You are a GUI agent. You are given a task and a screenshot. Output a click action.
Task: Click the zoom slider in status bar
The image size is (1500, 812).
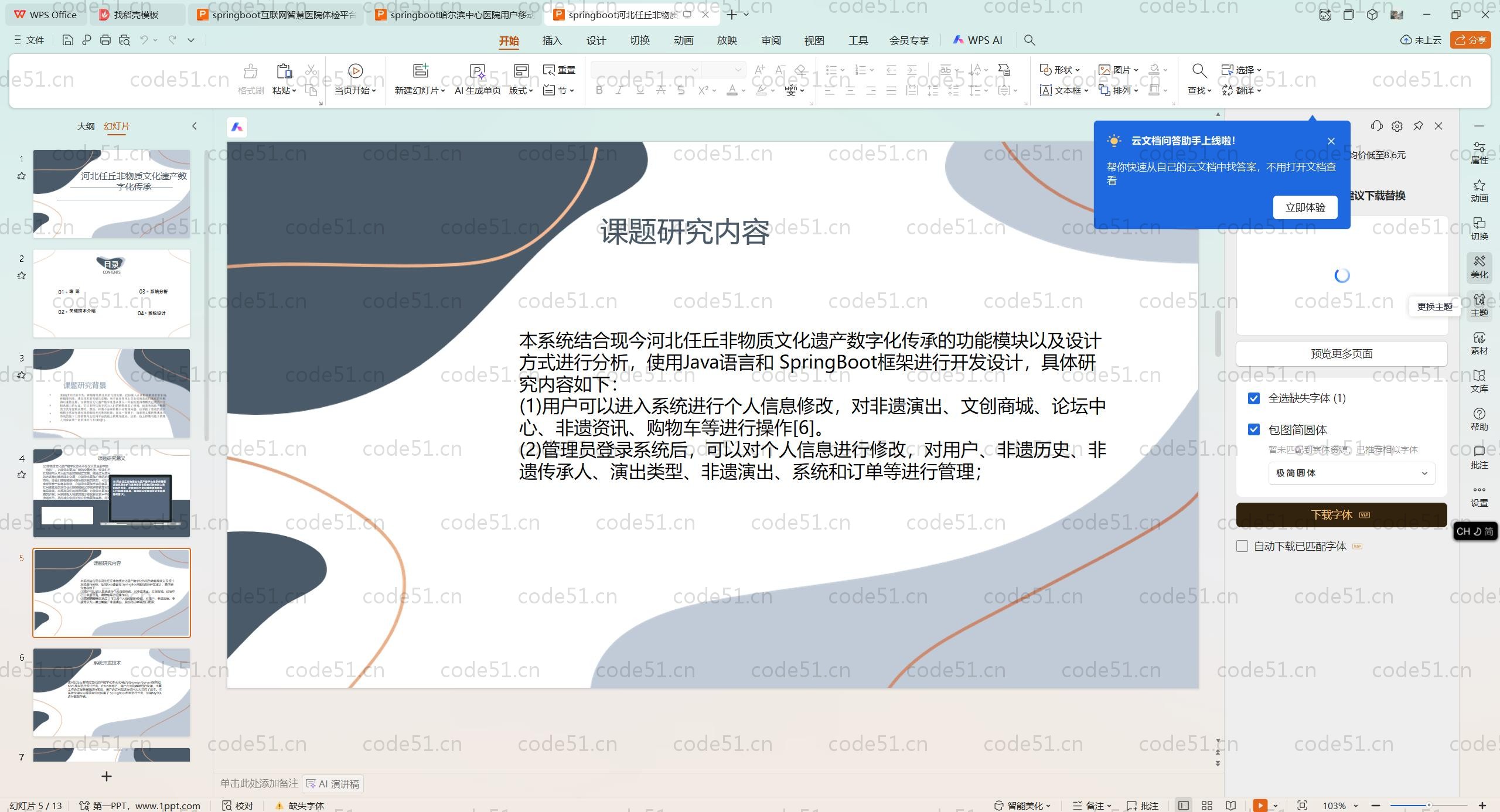click(1429, 806)
